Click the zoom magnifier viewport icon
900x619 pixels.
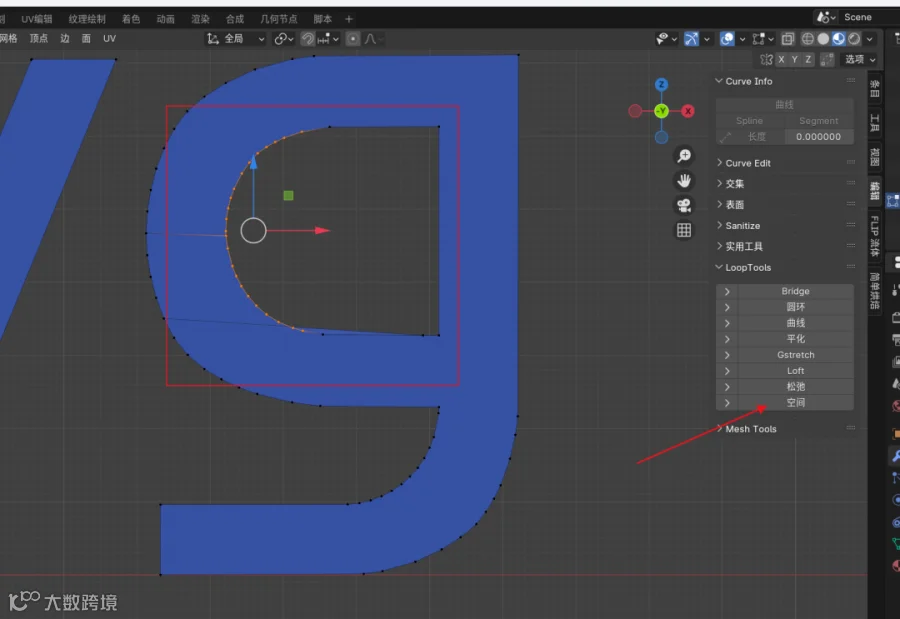[x=684, y=156]
